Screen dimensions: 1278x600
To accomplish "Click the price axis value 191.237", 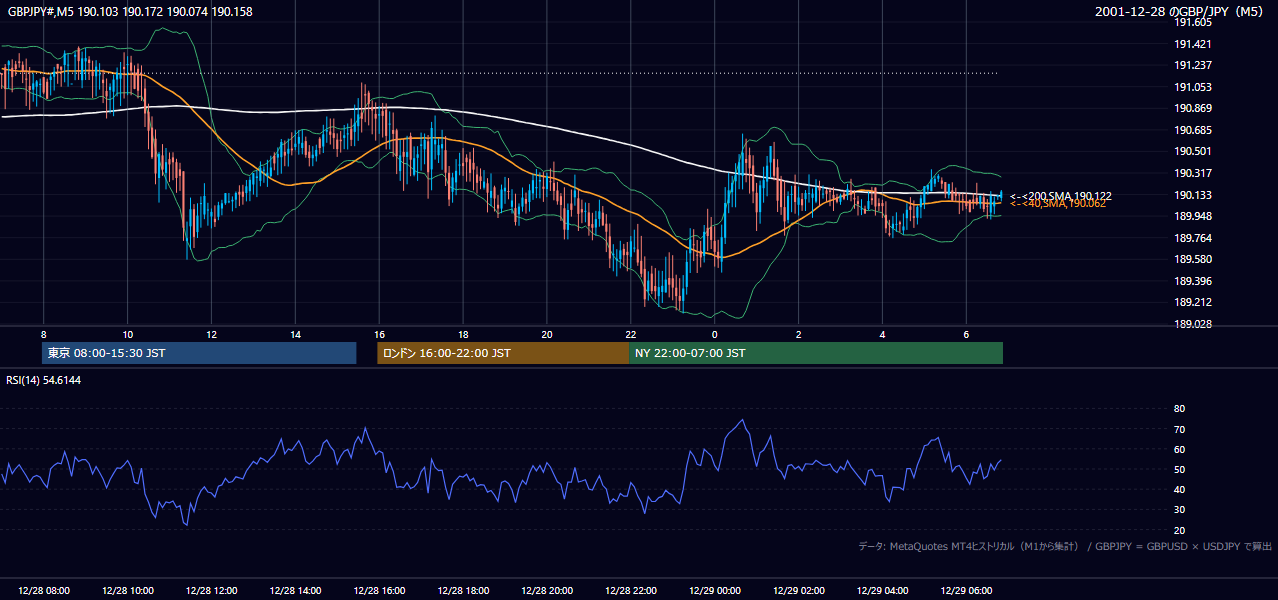I will (1193, 65).
